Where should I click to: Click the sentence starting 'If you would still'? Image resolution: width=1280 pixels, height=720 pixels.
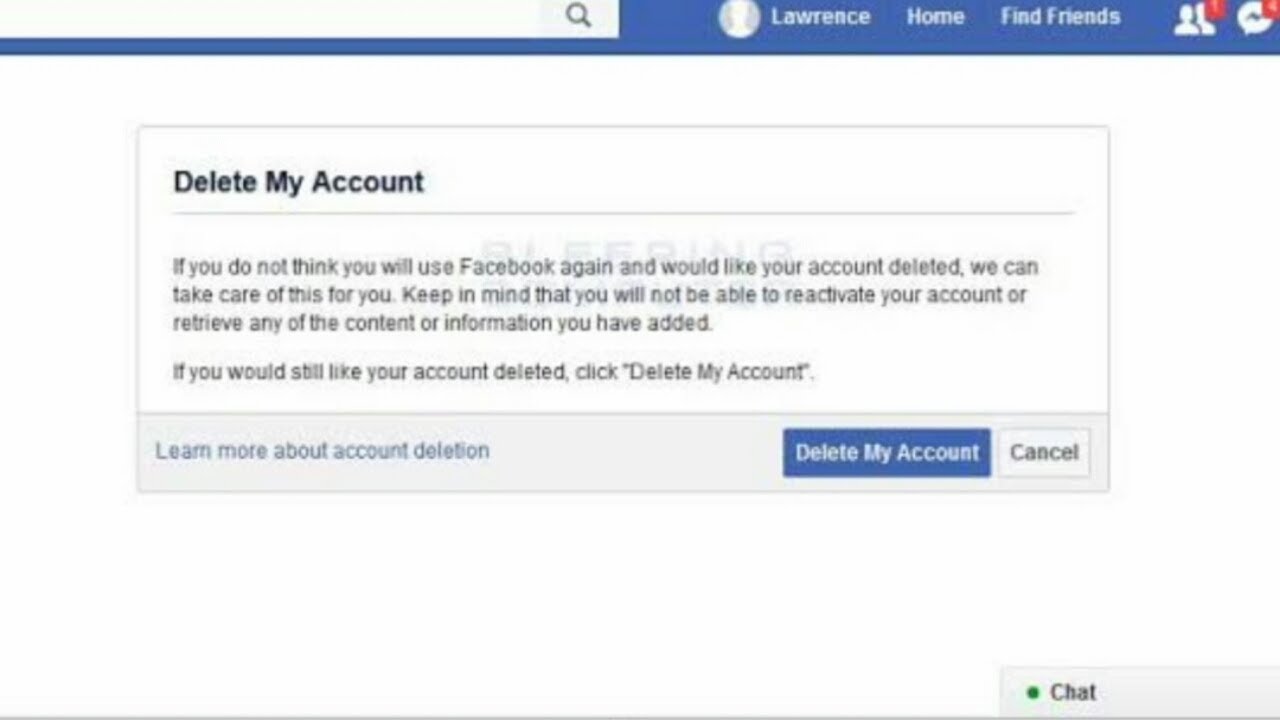[493, 372]
